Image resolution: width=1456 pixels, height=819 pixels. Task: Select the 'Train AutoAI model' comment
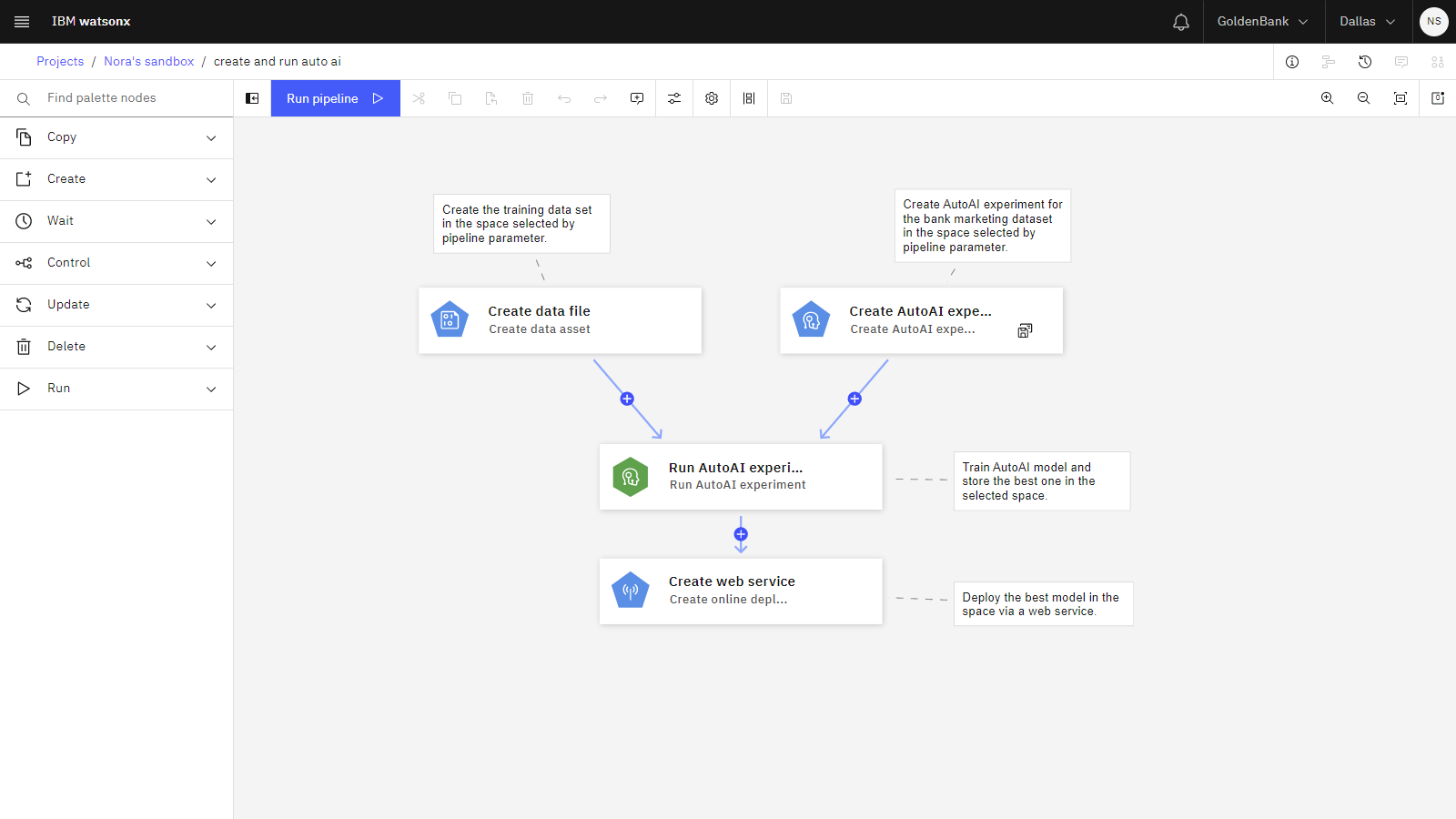coord(1042,481)
